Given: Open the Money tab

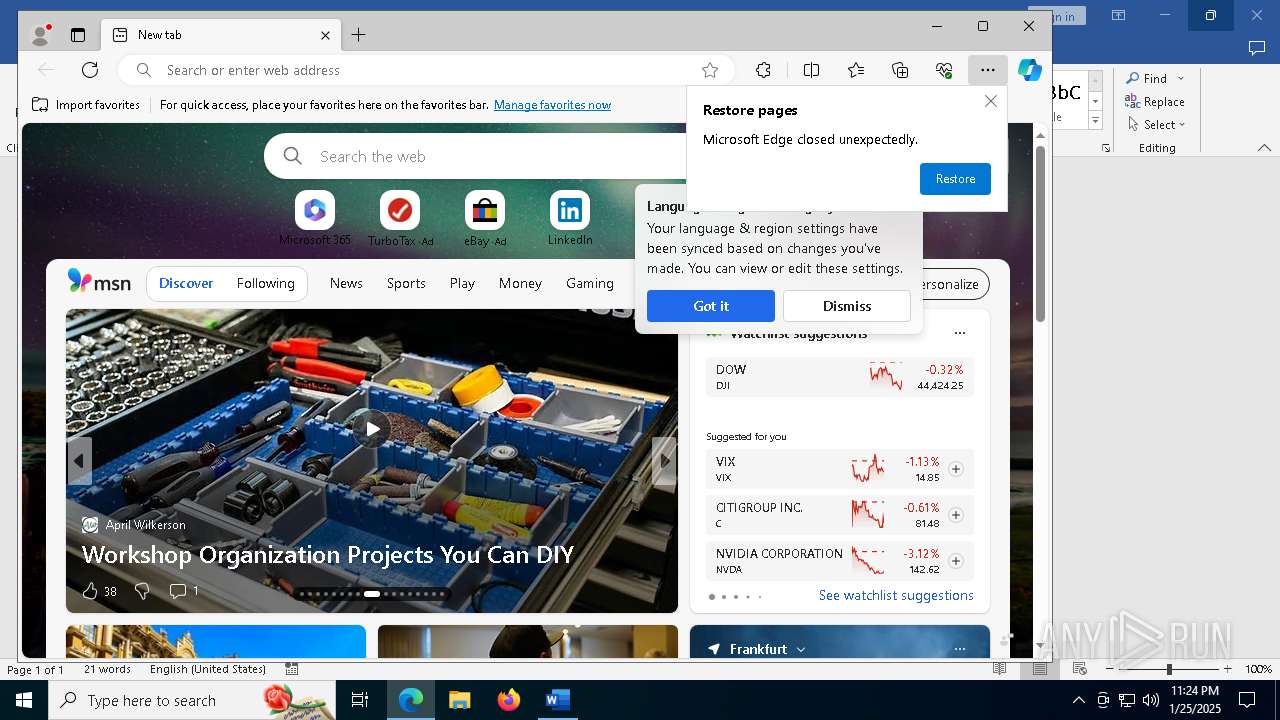Looking at the screenshot, I should click(x=520, y=283).
